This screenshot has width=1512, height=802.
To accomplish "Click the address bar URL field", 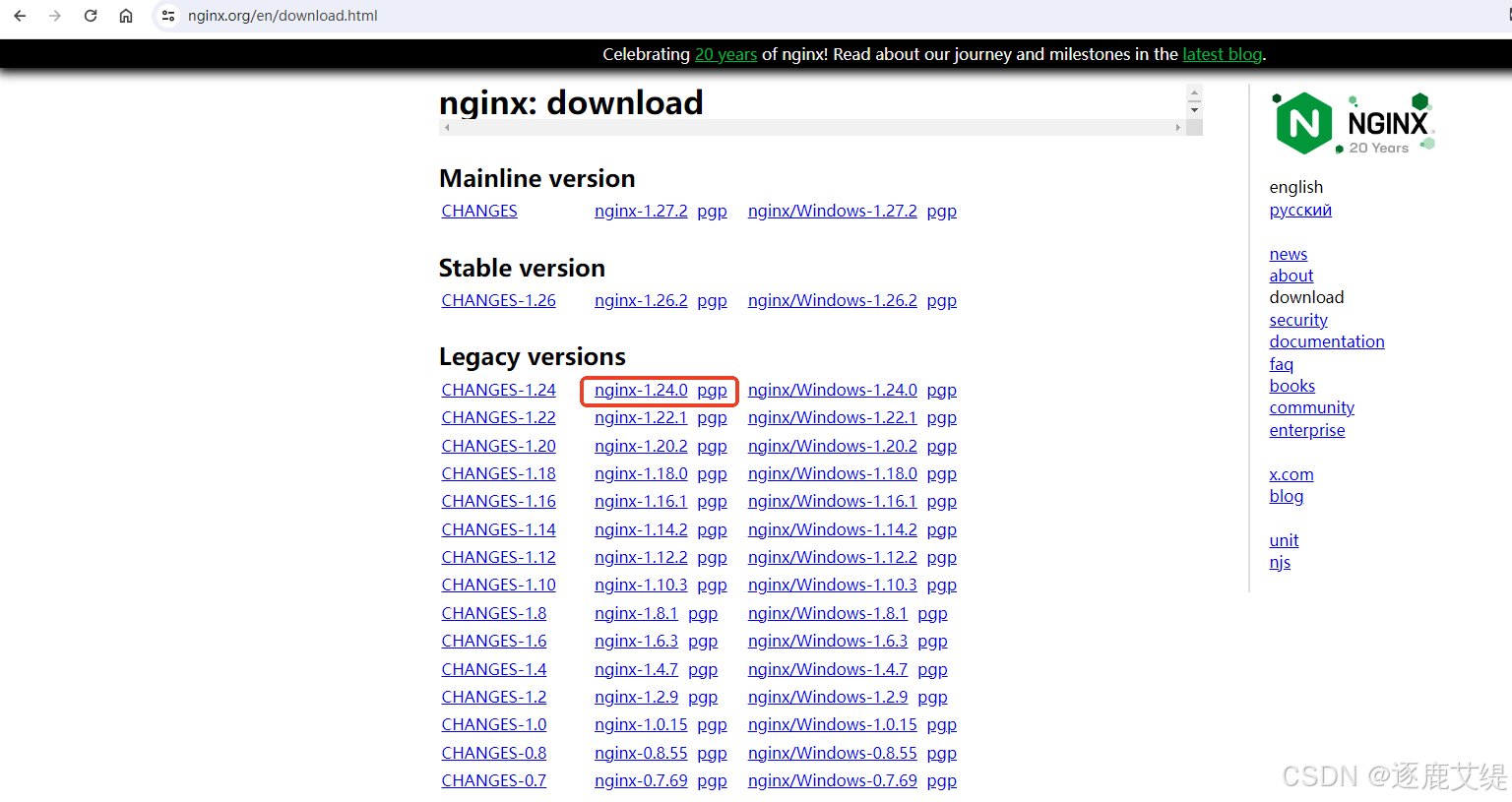I will pyautogui.click(x=283, y=16).
